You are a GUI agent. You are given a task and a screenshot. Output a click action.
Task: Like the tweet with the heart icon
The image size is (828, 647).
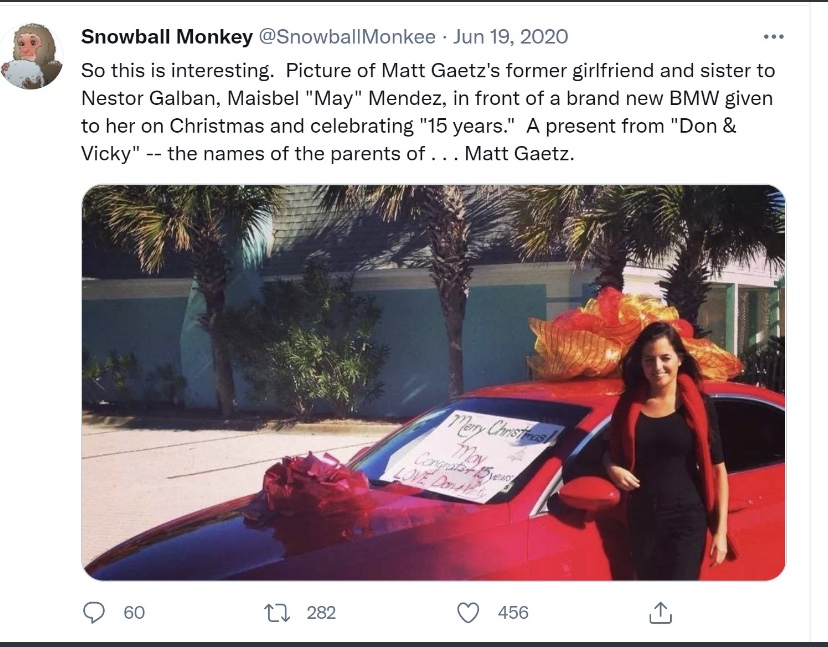[x=468, y=612]
